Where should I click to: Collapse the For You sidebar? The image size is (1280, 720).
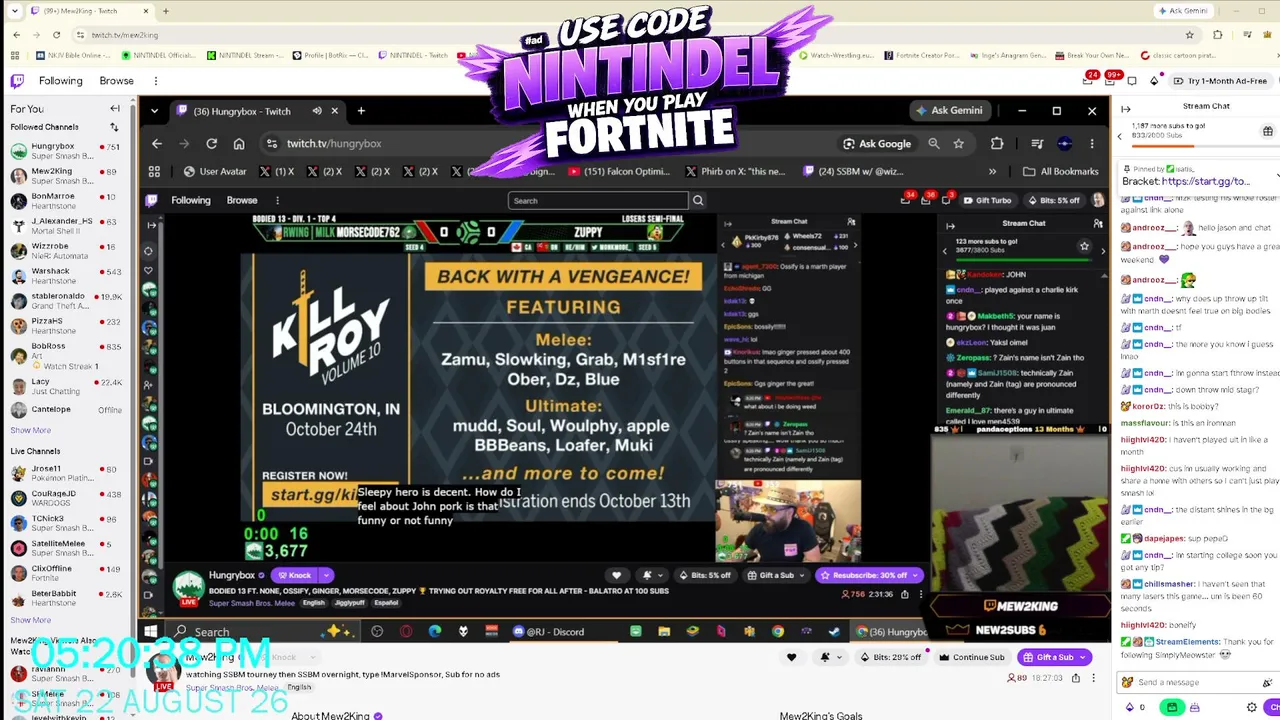(x=115, y=109)
